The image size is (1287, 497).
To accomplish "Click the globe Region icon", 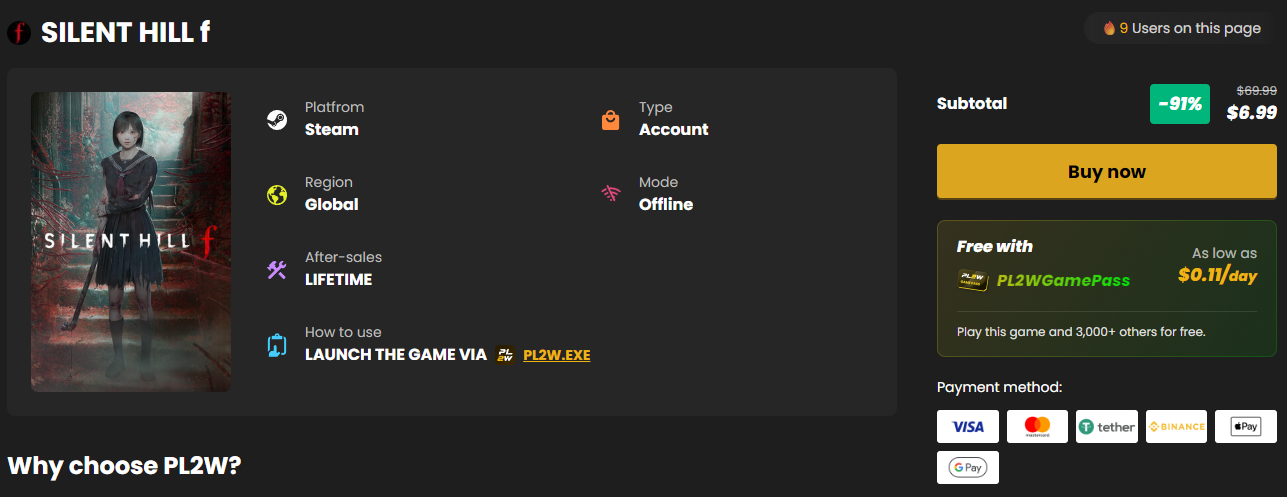I will point(277,195).
